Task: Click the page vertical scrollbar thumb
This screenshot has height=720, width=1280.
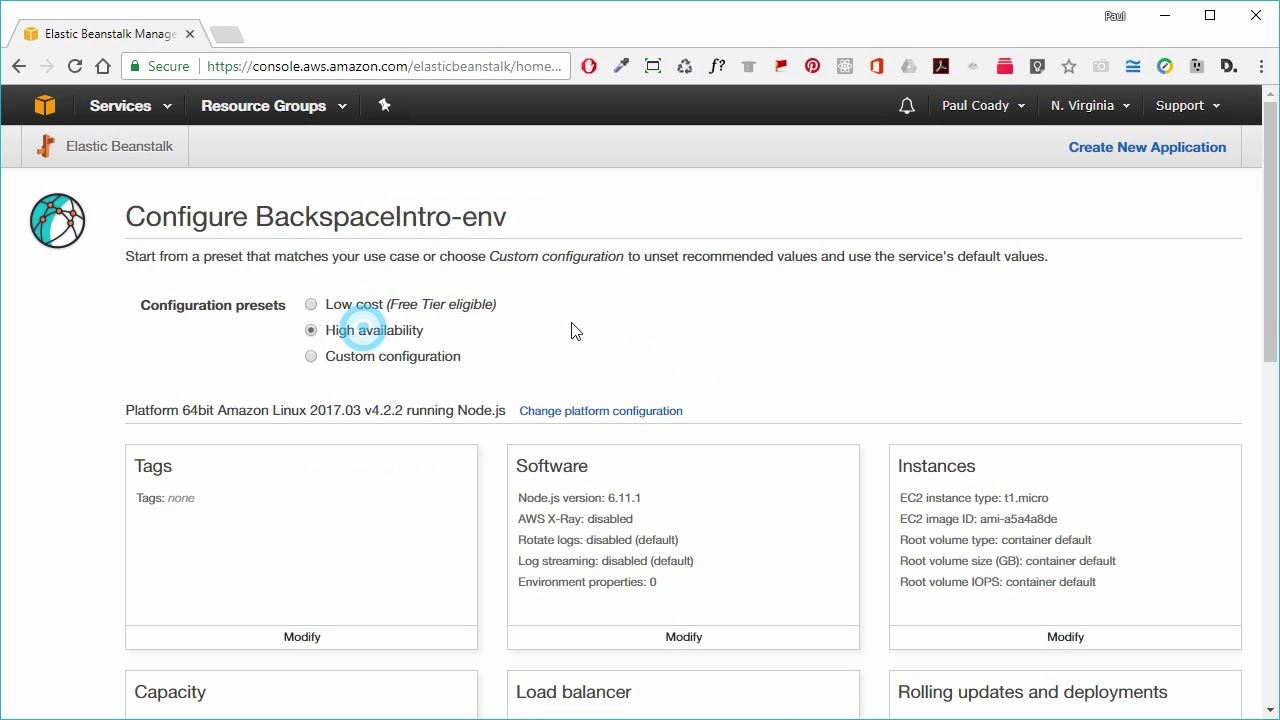Action: 1271,230
